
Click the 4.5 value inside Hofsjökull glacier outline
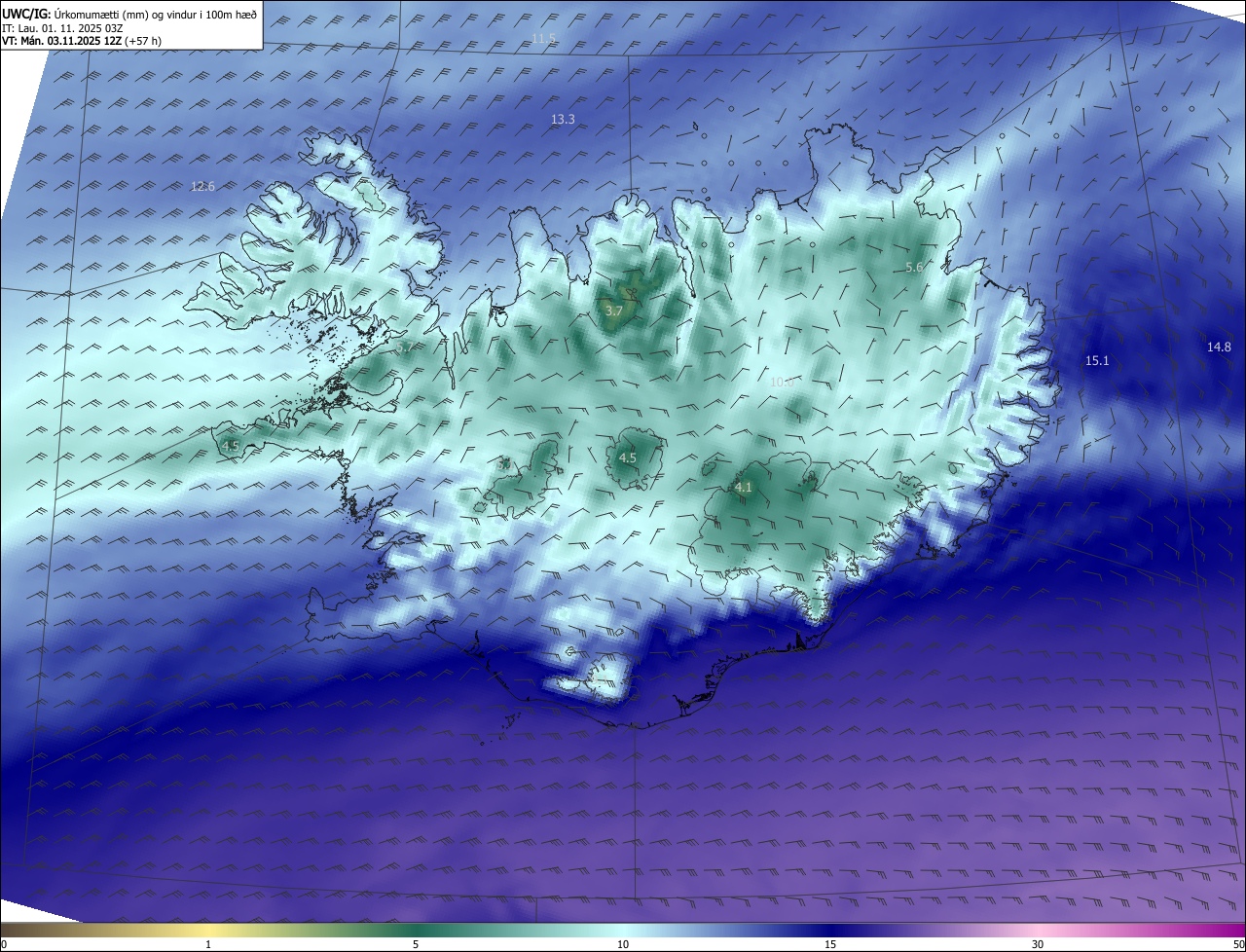pos(628,458)
